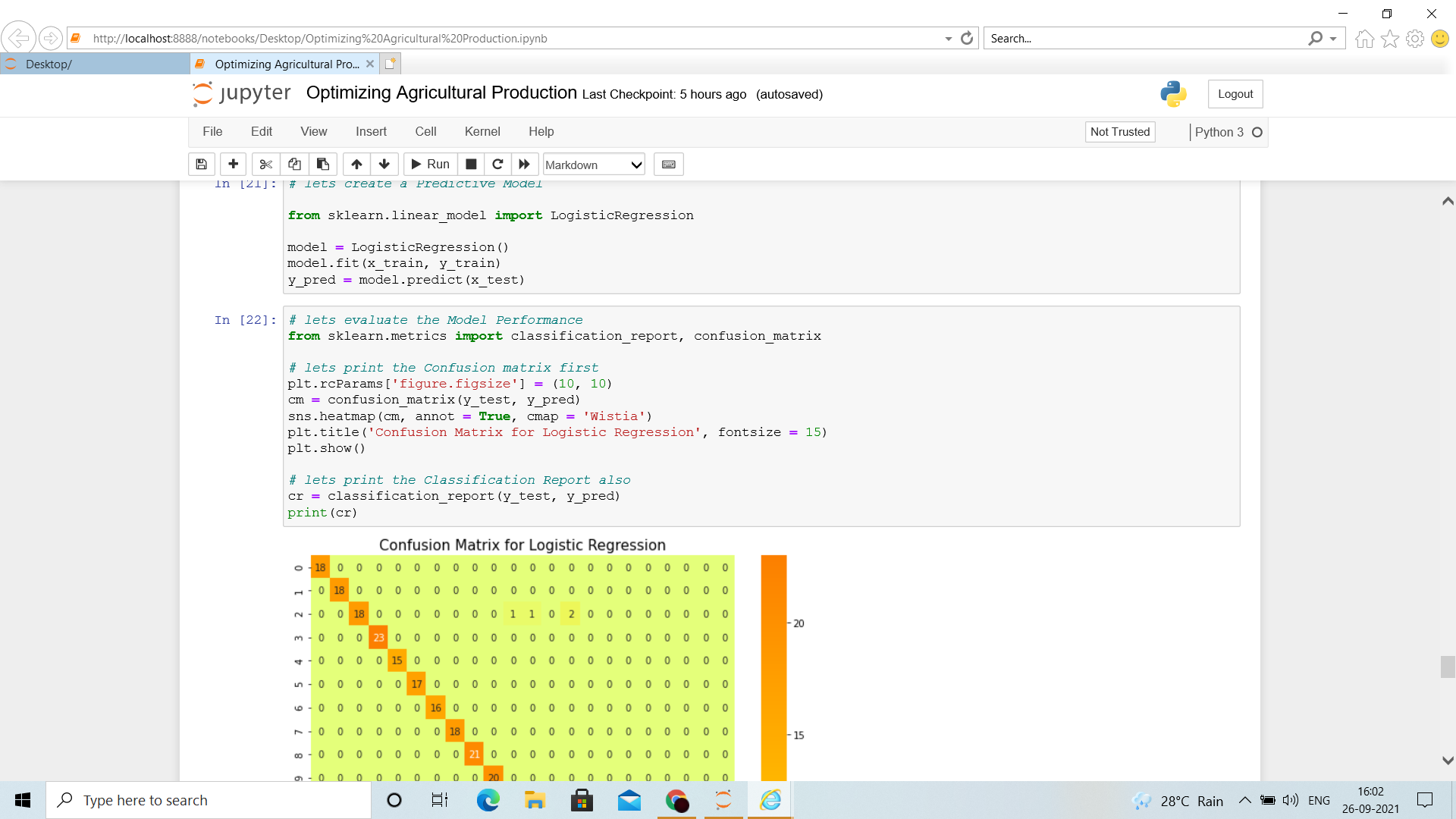Check the Python 3 kernel status indicator
This screenshot has height=819, width=1456.
click(1257, 132)
